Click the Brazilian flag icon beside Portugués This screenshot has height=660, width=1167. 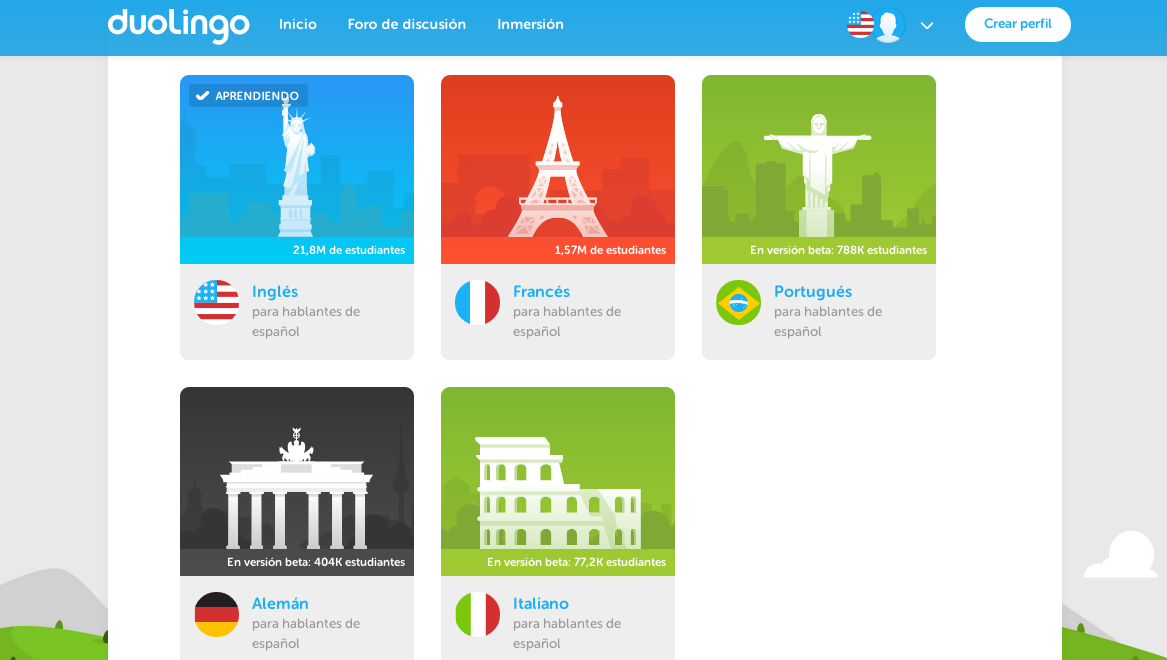[738, 302]
